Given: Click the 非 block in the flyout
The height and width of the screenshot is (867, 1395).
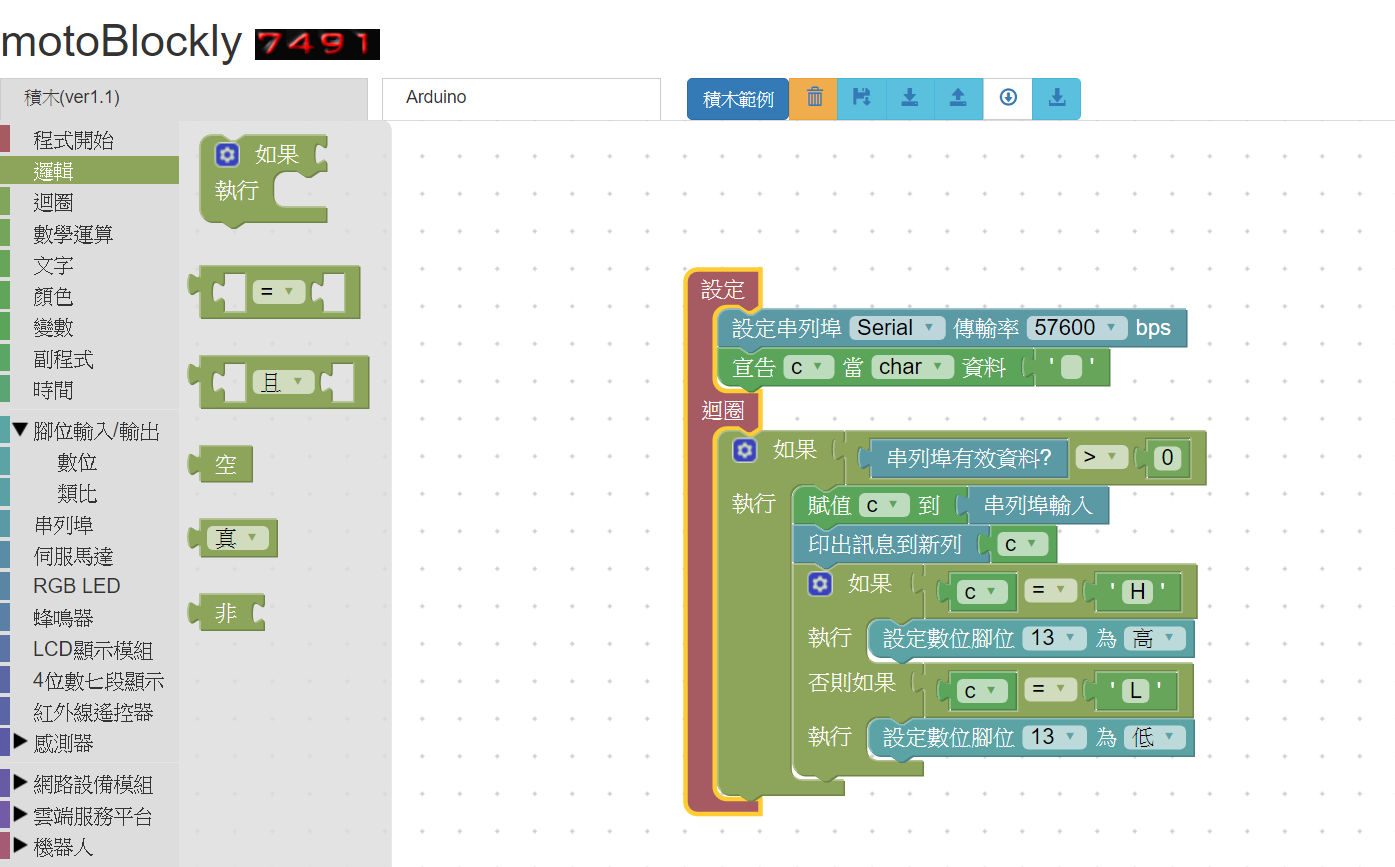Looking at the screenshot, I should tap(227, 612).
